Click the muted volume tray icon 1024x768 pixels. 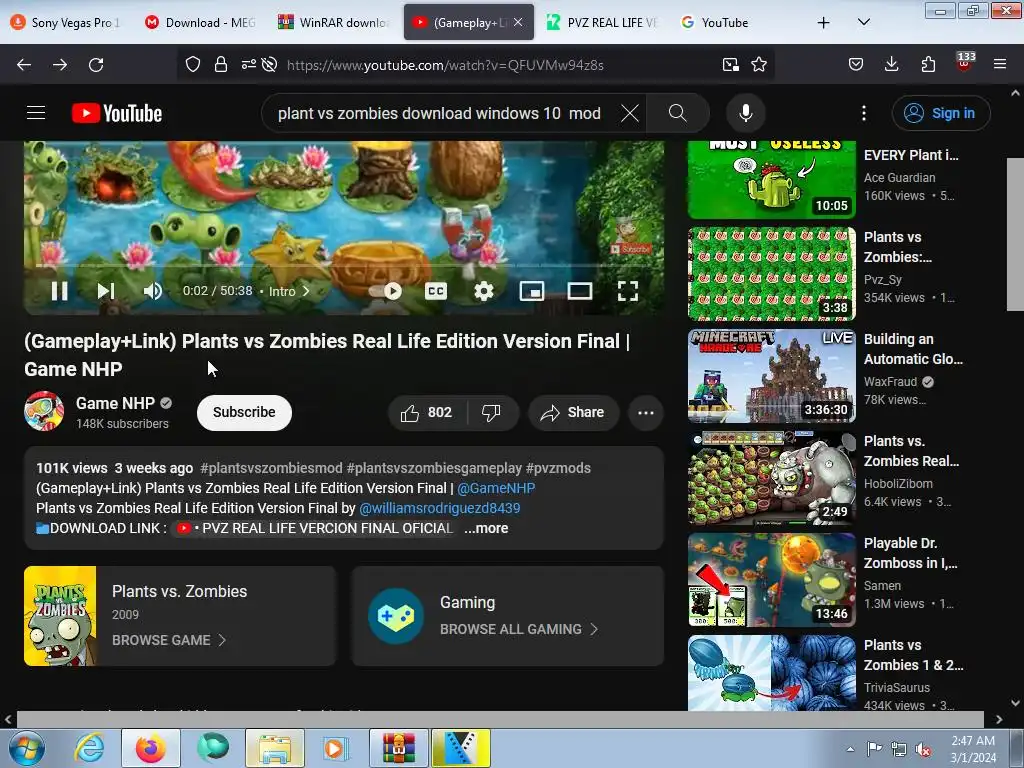(x=923, y=749)
